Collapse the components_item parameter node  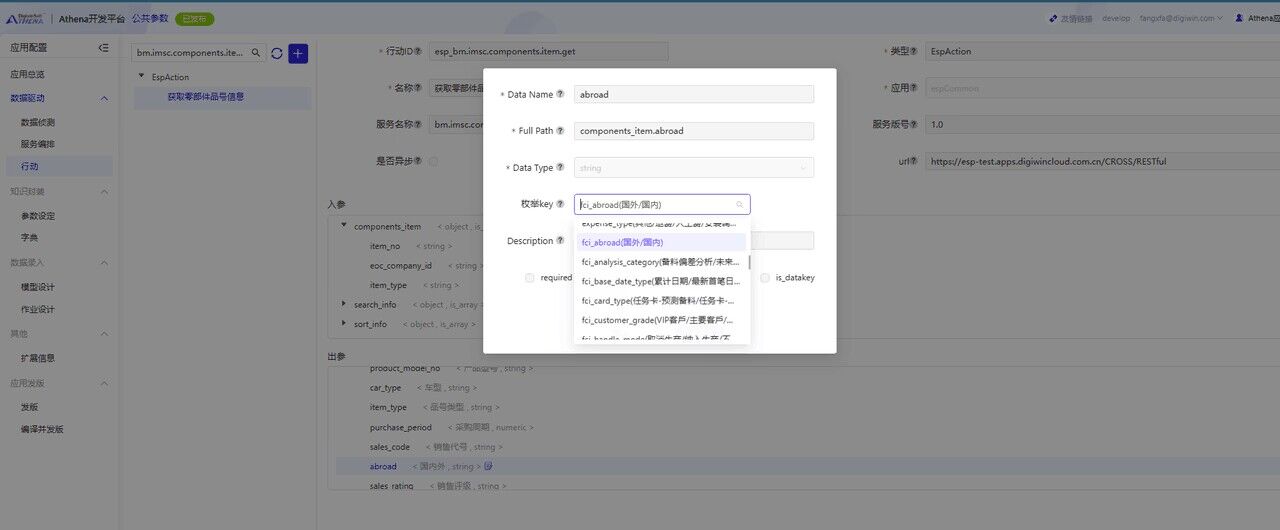click(344, 226)
